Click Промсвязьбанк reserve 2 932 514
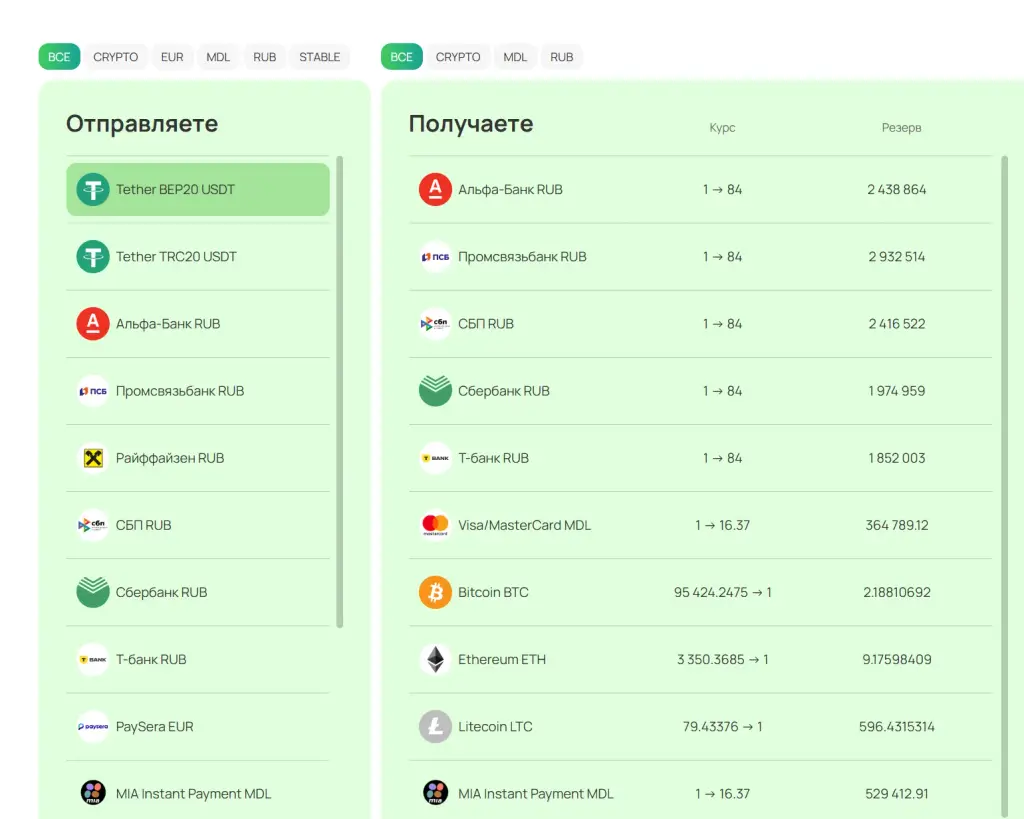This screenshot has width=1024, height=819. point(897,257)
